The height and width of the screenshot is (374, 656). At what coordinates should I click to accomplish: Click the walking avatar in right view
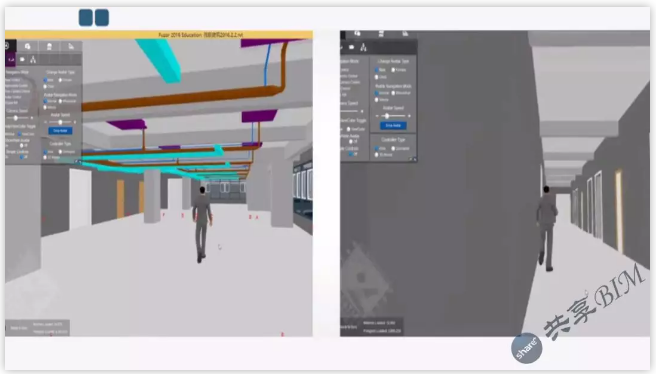click(547, 228)
